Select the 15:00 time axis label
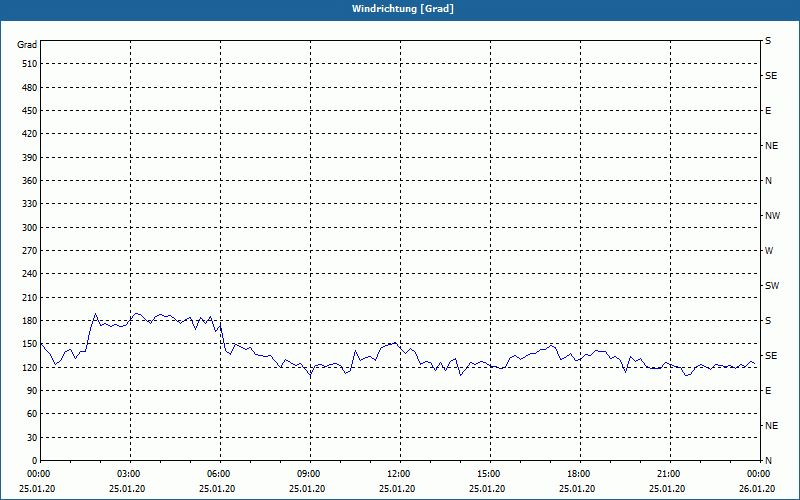The image size is (800, 500). (490, 474)
